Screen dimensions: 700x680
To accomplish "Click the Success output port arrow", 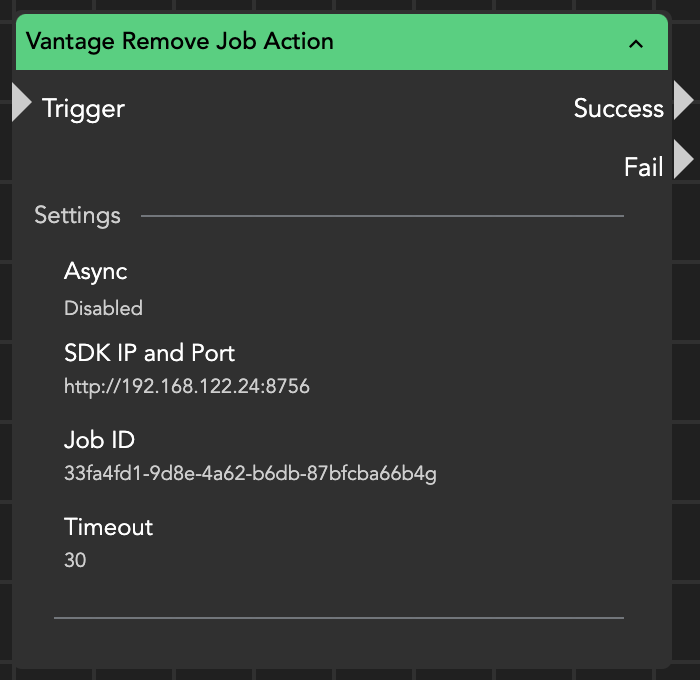I will click(684, 101).
